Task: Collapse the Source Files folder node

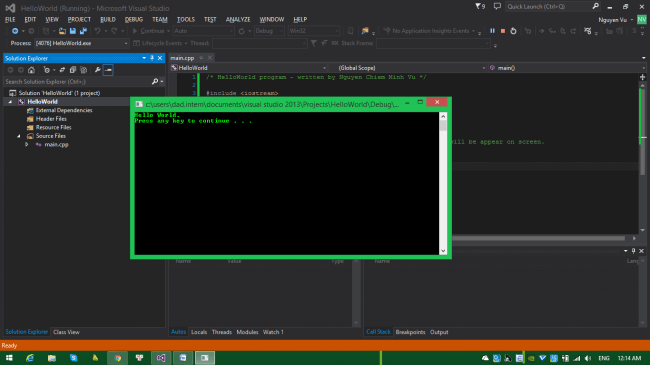Action: point(19,136)
